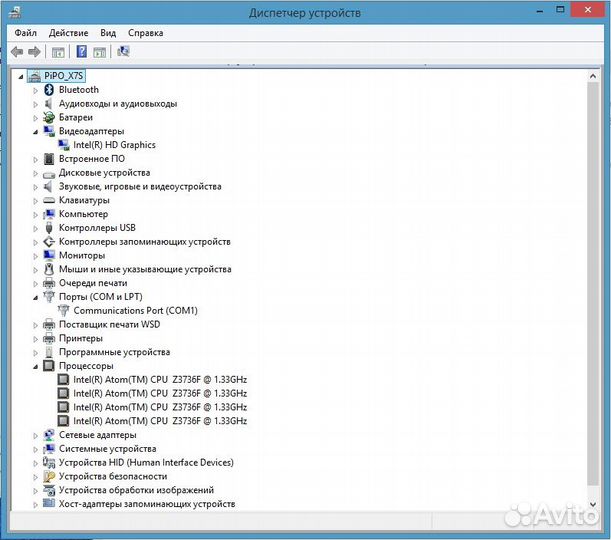
Task: Click the Клавиатуры keyboard icon
Action: tap(49, 200)
